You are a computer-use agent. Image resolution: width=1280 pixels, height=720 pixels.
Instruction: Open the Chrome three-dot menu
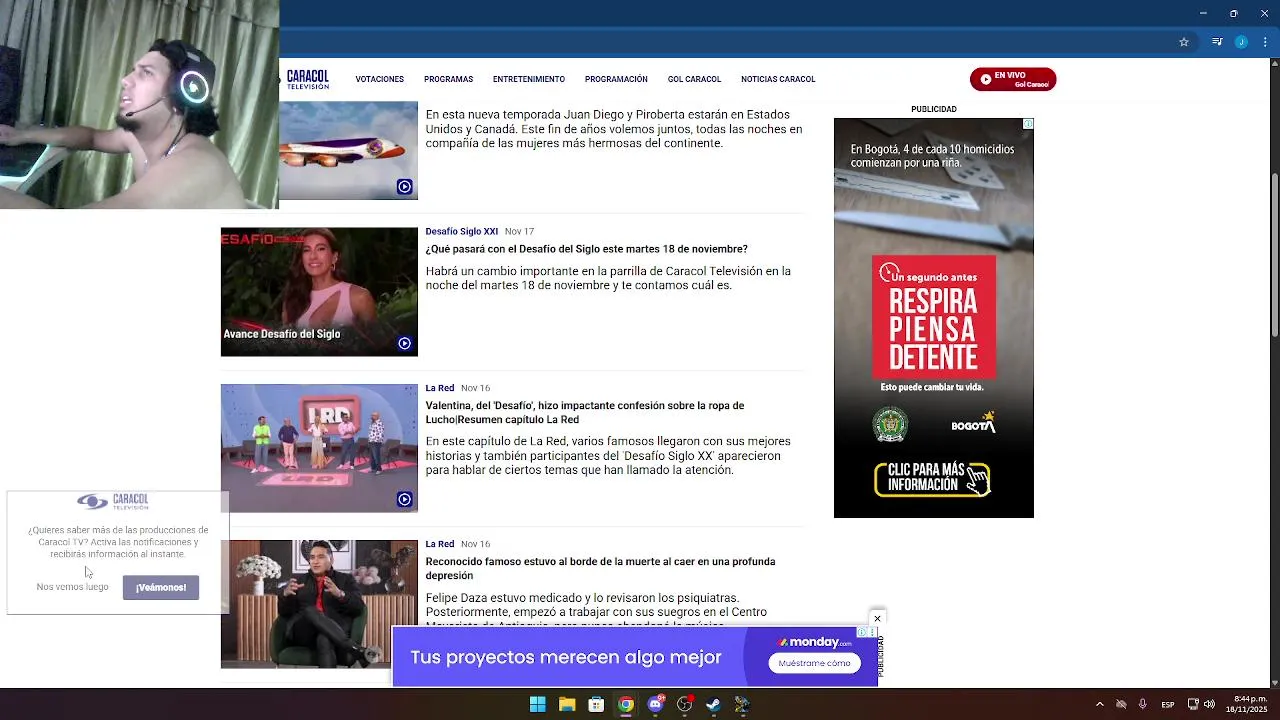(1265, 42)
